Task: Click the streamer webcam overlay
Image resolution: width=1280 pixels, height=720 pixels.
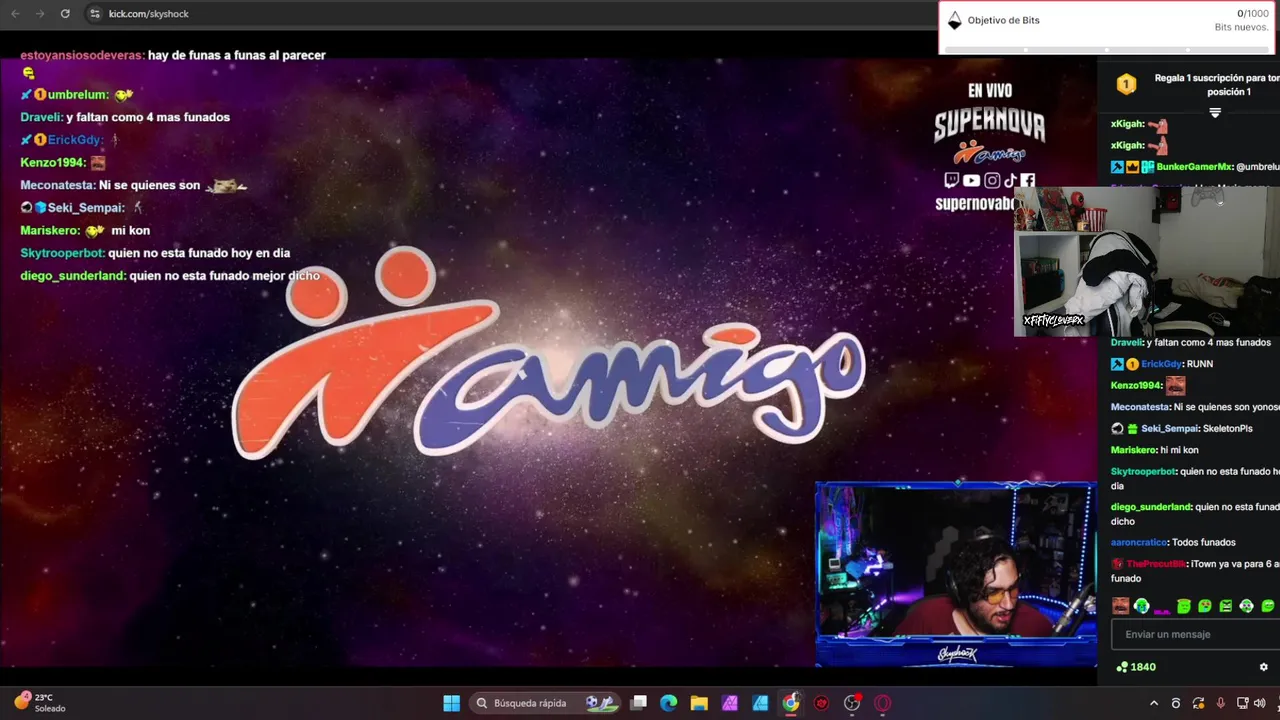Action: pos(956,574)
